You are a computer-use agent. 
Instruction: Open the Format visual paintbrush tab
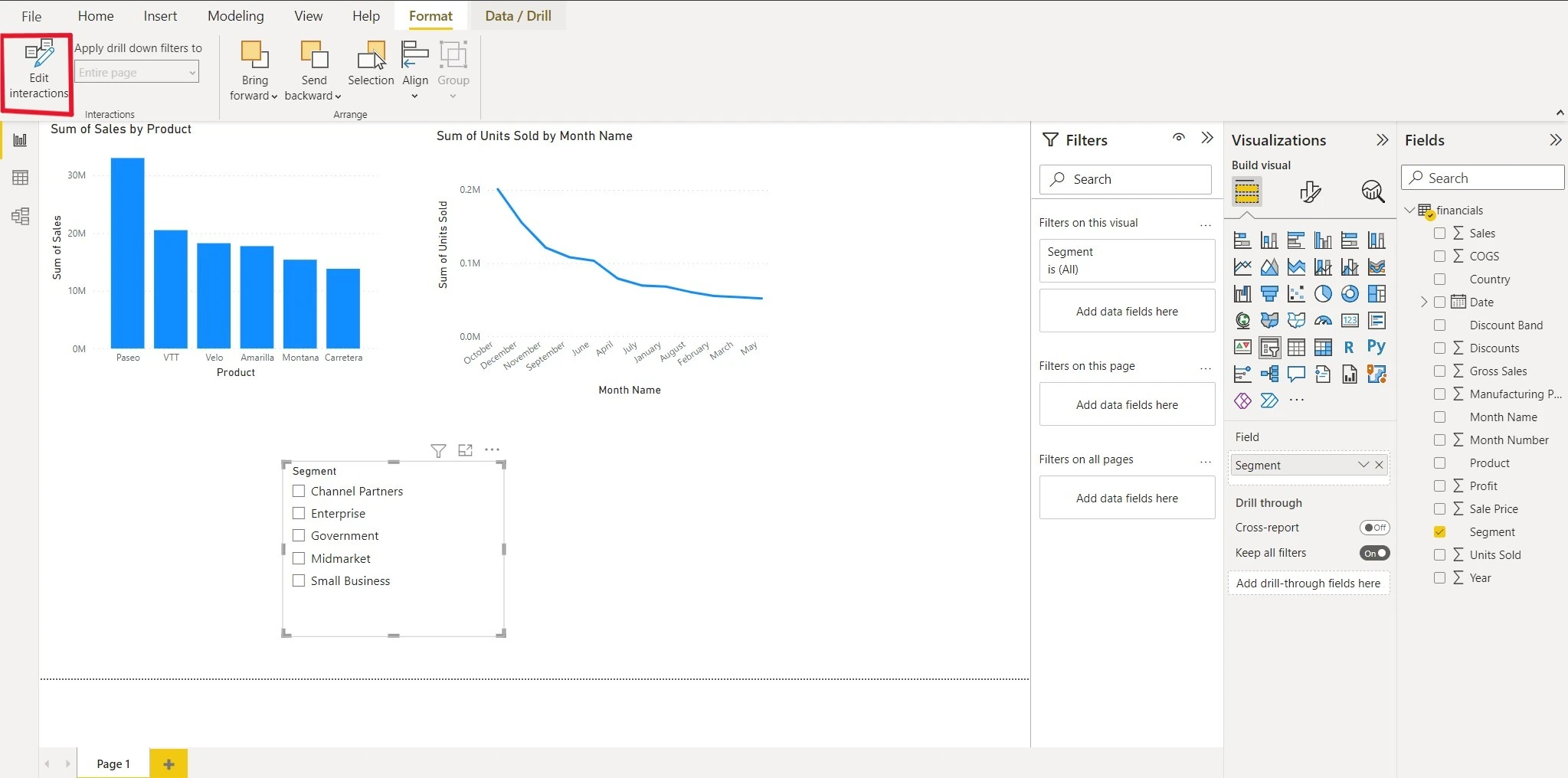pyautogui.click(x=1310, y=191)
